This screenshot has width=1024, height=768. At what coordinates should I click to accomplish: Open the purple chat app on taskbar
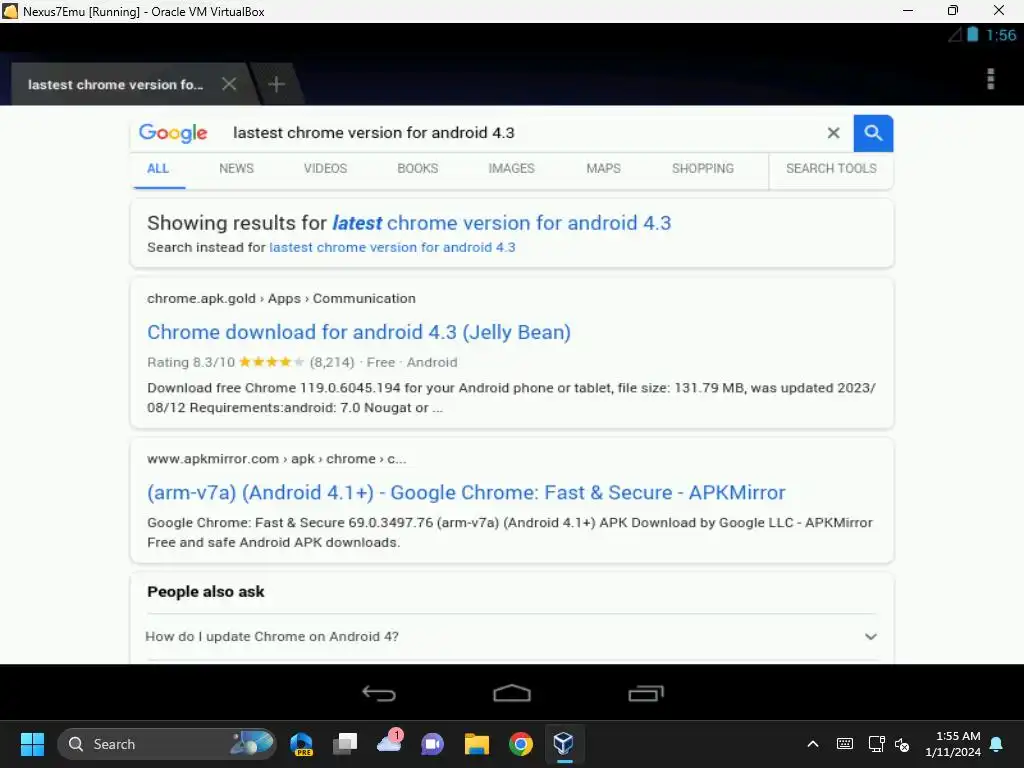click(432, 744)
